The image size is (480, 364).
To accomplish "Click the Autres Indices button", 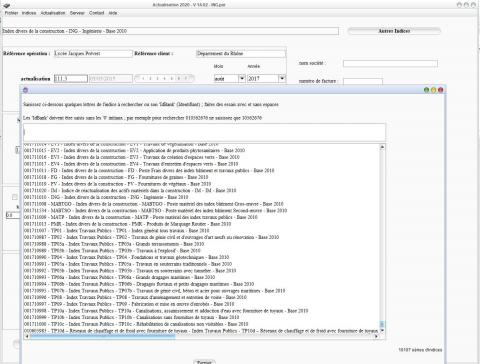I will click(394, 31).
